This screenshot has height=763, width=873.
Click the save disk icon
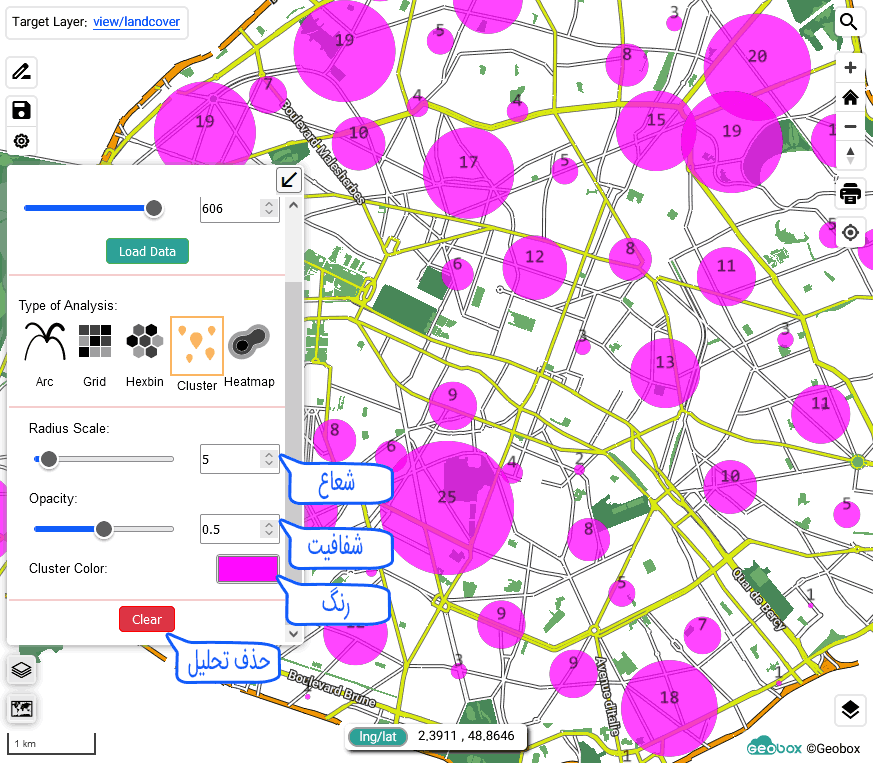pos(21,110)
